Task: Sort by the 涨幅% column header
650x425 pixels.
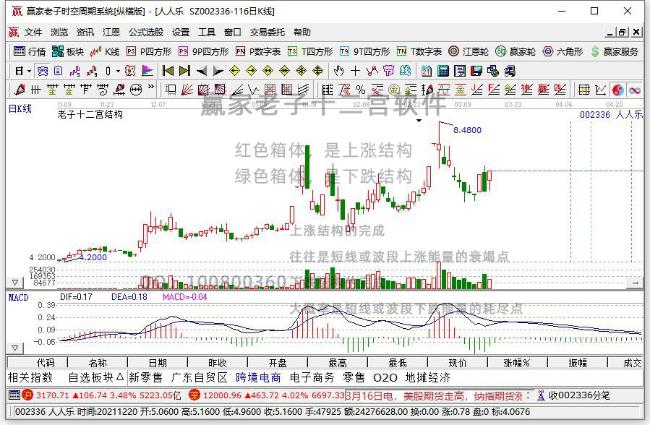Action: click(517, 363)
